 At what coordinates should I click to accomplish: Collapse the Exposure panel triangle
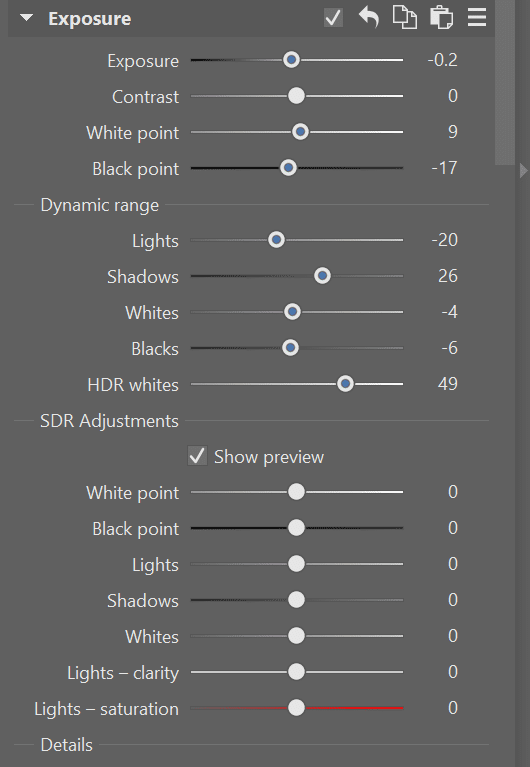(26, 18)
